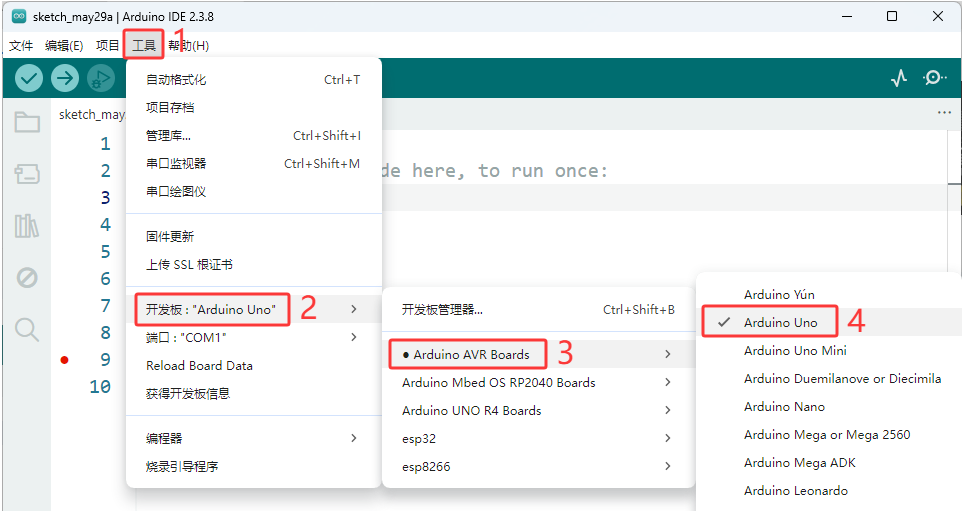Select the checked Arduino Uno board
The height and width of the screenshot is (514, 963).
click(x=829, y=322)
